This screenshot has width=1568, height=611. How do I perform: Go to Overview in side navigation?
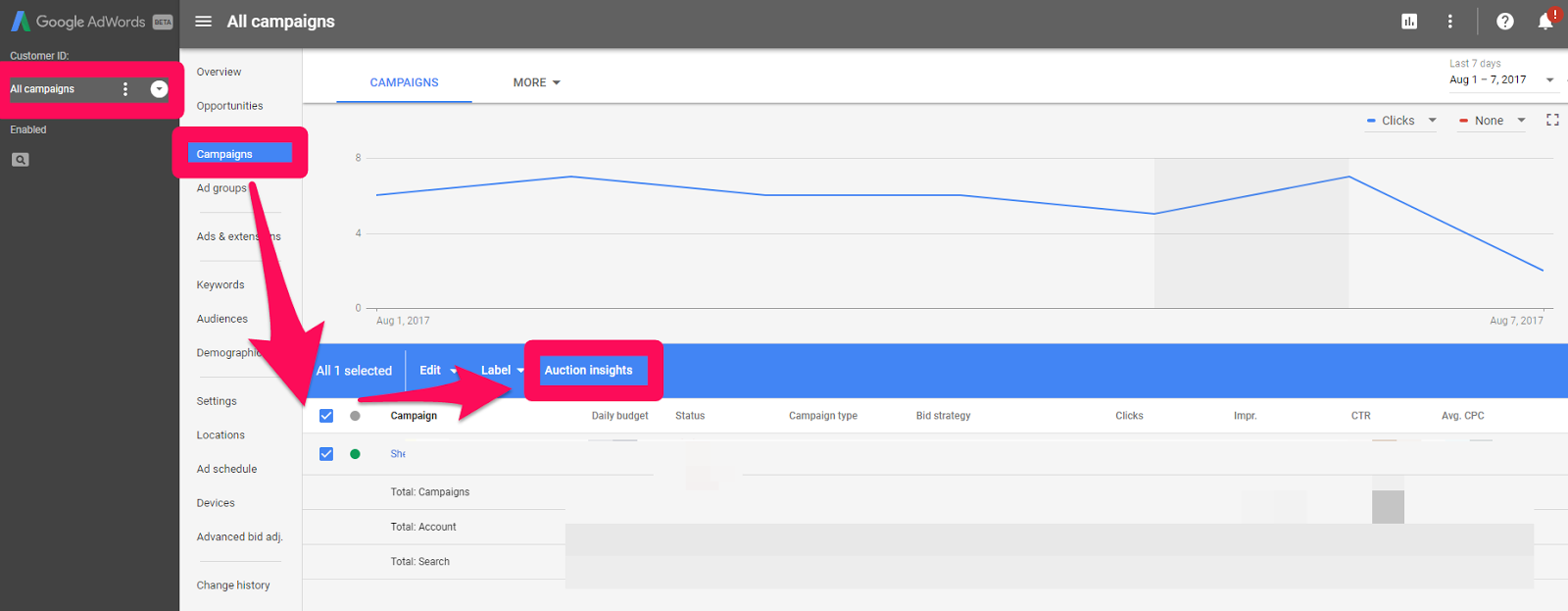point(219,72)
